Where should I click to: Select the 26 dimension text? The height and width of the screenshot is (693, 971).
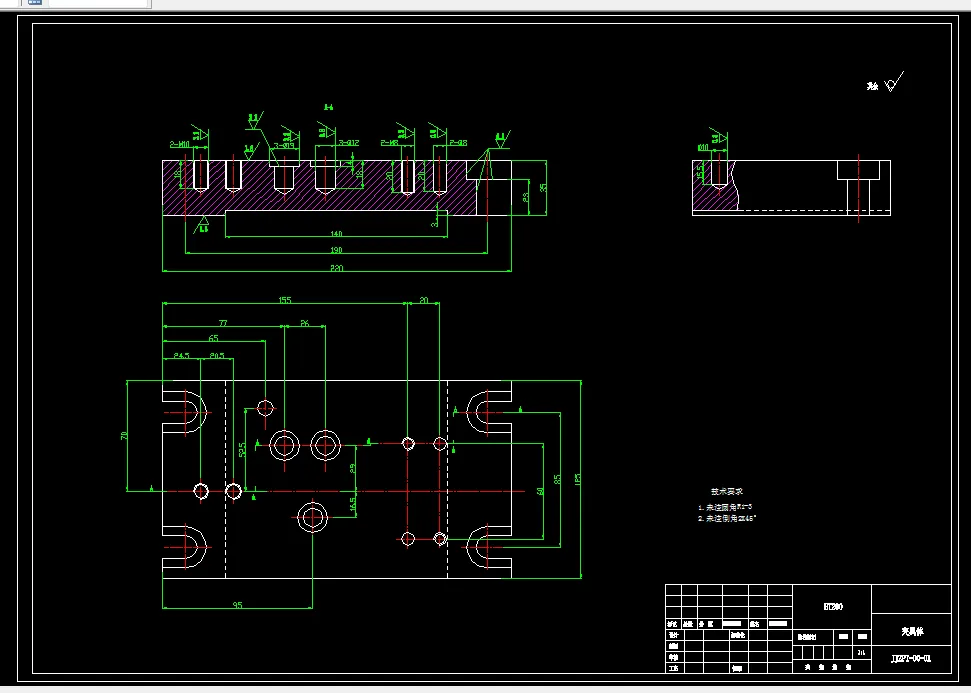(305, 323)
